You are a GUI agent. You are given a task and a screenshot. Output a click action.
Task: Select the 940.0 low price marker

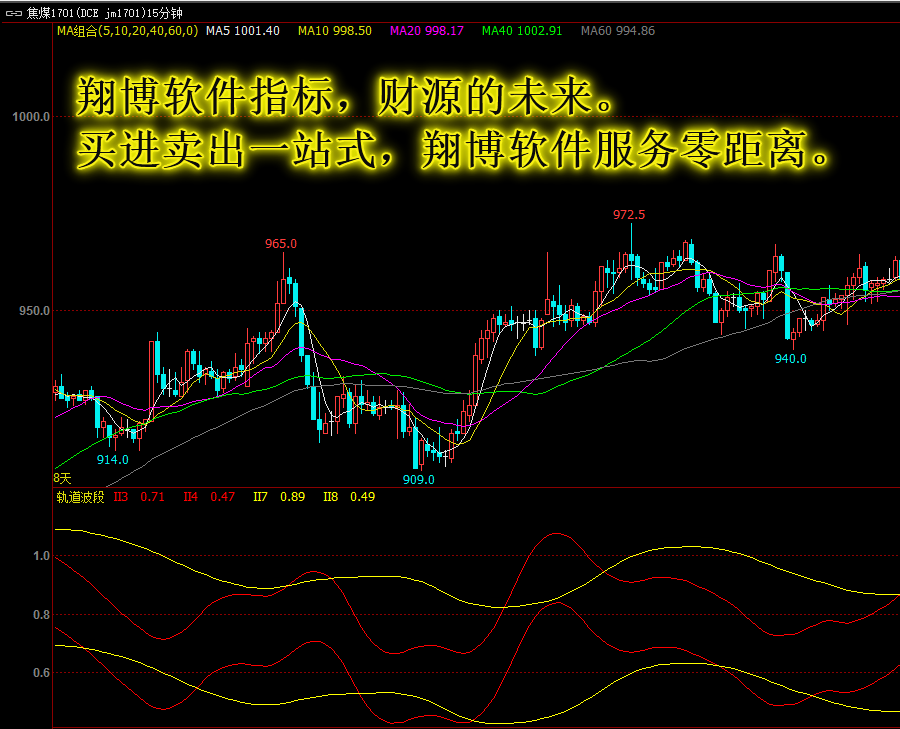point(790,359)
